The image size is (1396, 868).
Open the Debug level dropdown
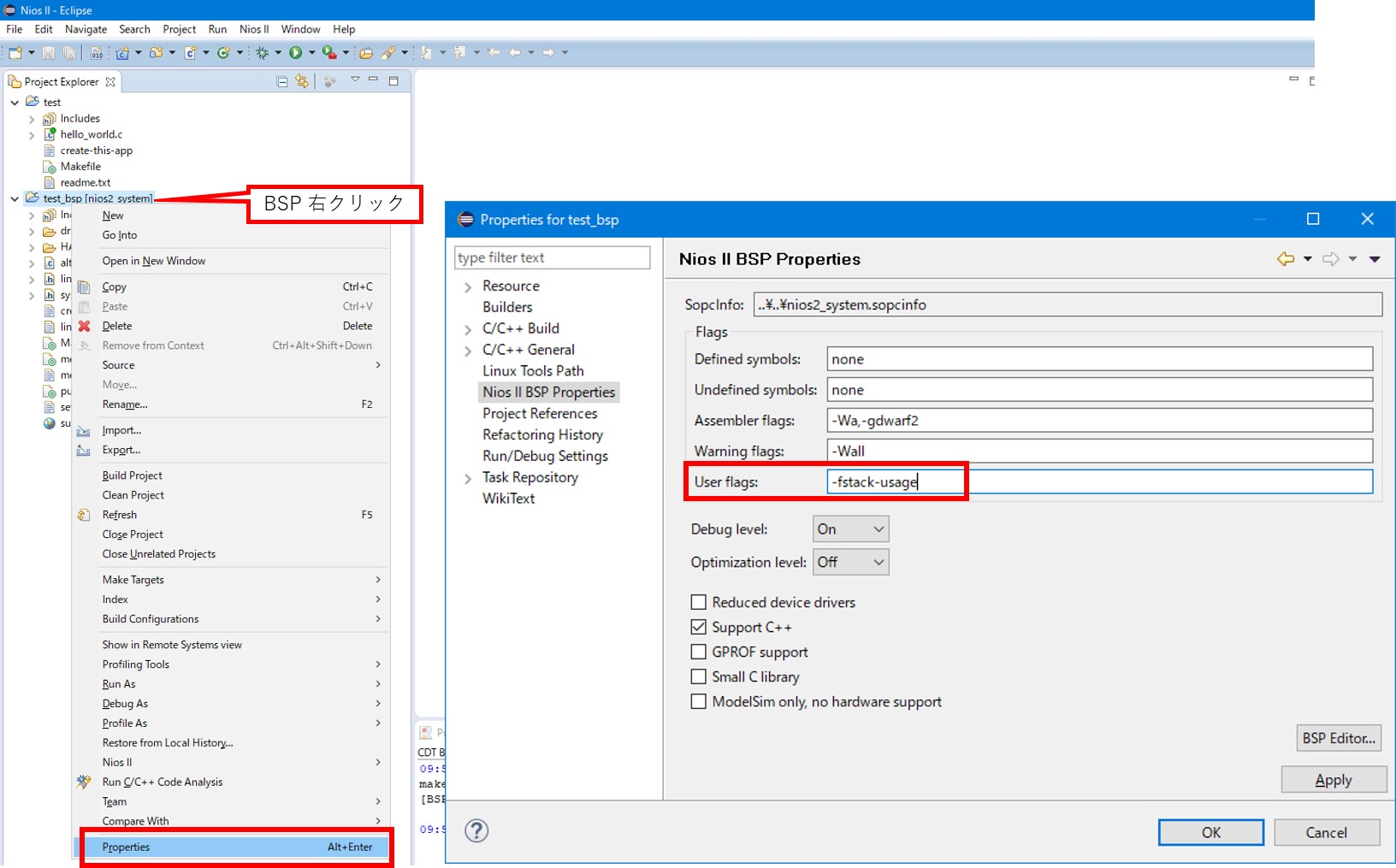pyautogui.click(x=850, y=529)
